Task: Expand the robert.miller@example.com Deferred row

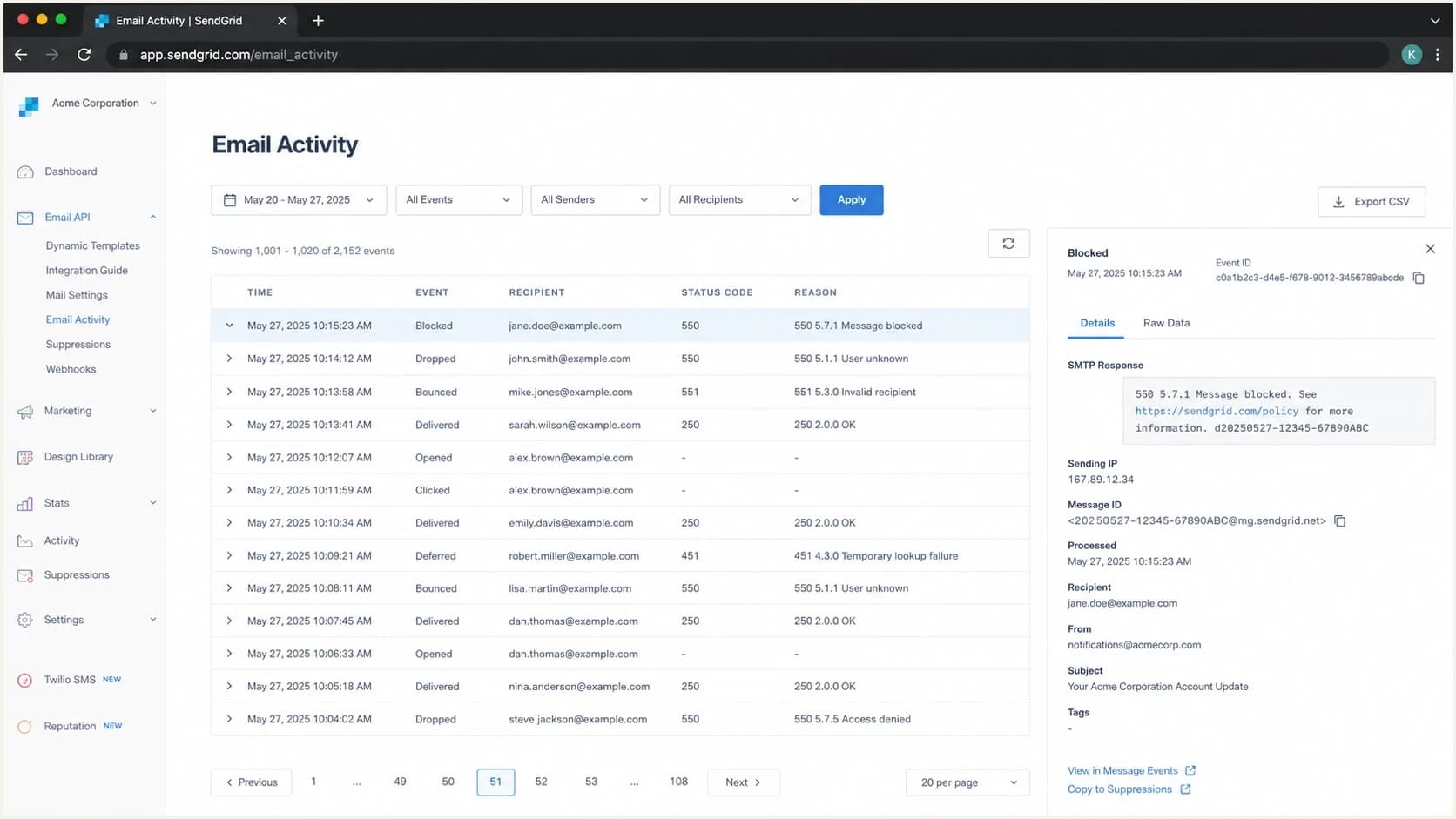Action: 229,555
